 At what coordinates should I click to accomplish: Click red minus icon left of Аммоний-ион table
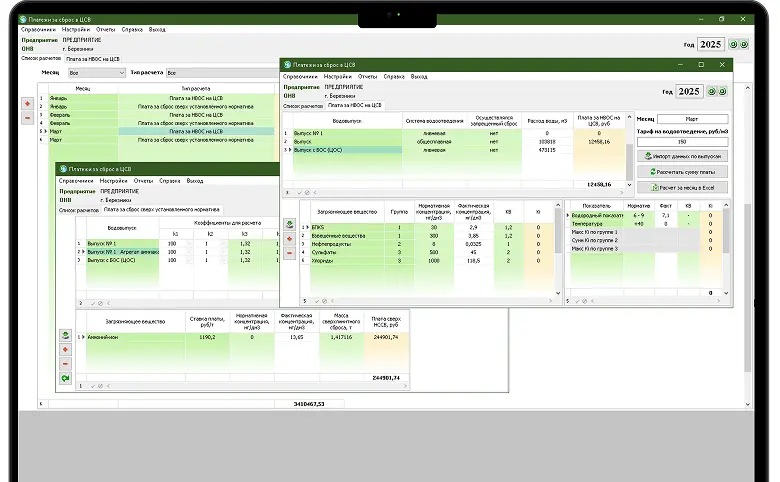click(x=66, y=364)
